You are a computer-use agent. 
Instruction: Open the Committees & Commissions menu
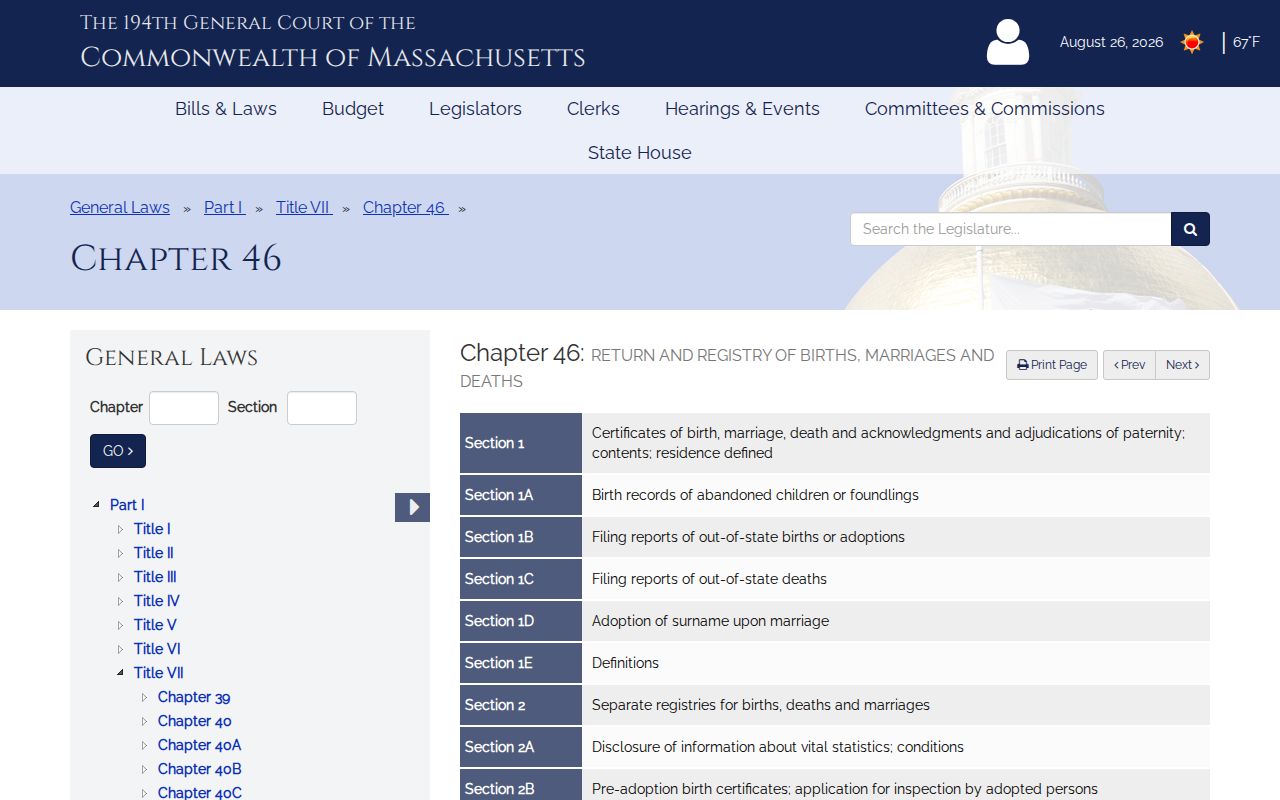tap(985, 109)
